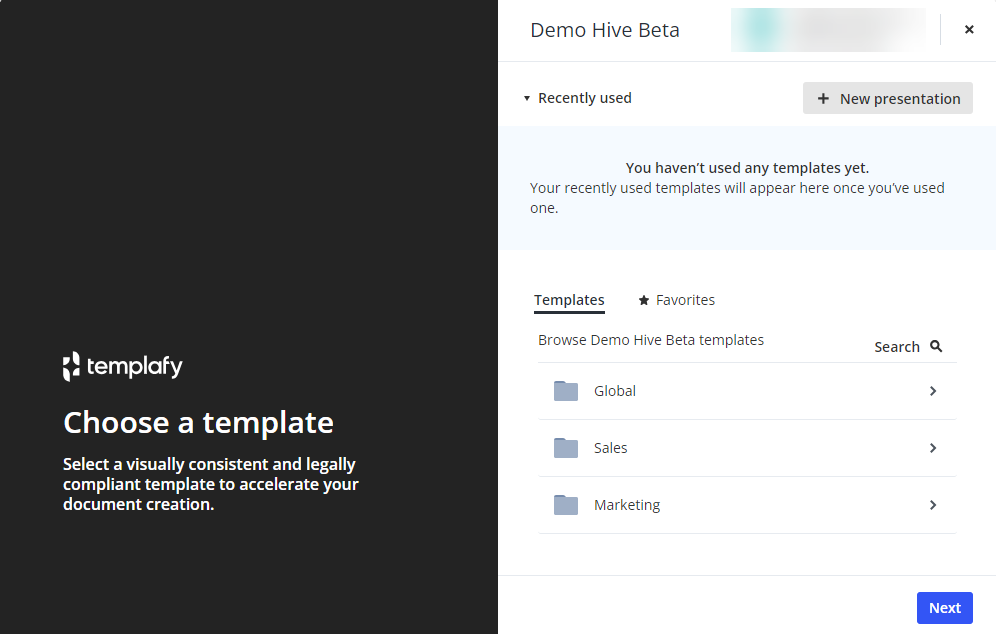This screenshot has width=996, height=634.
Task: Collapse the Recently used section triangle
Action: [527, 98]
